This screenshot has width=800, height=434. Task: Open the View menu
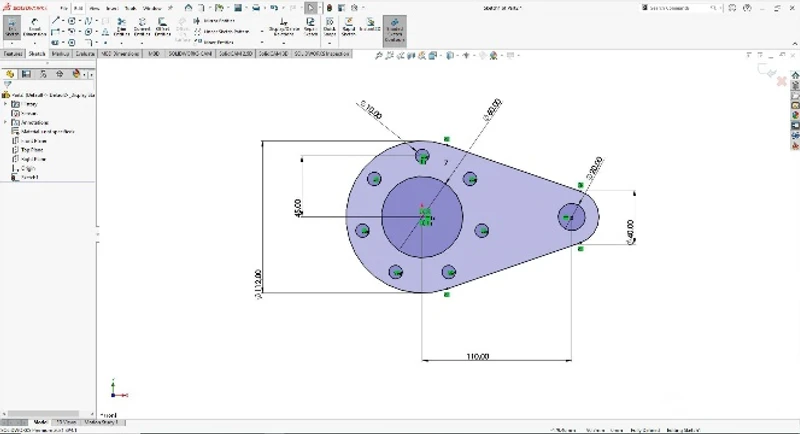pyautogui.click(x=94, y=8)
